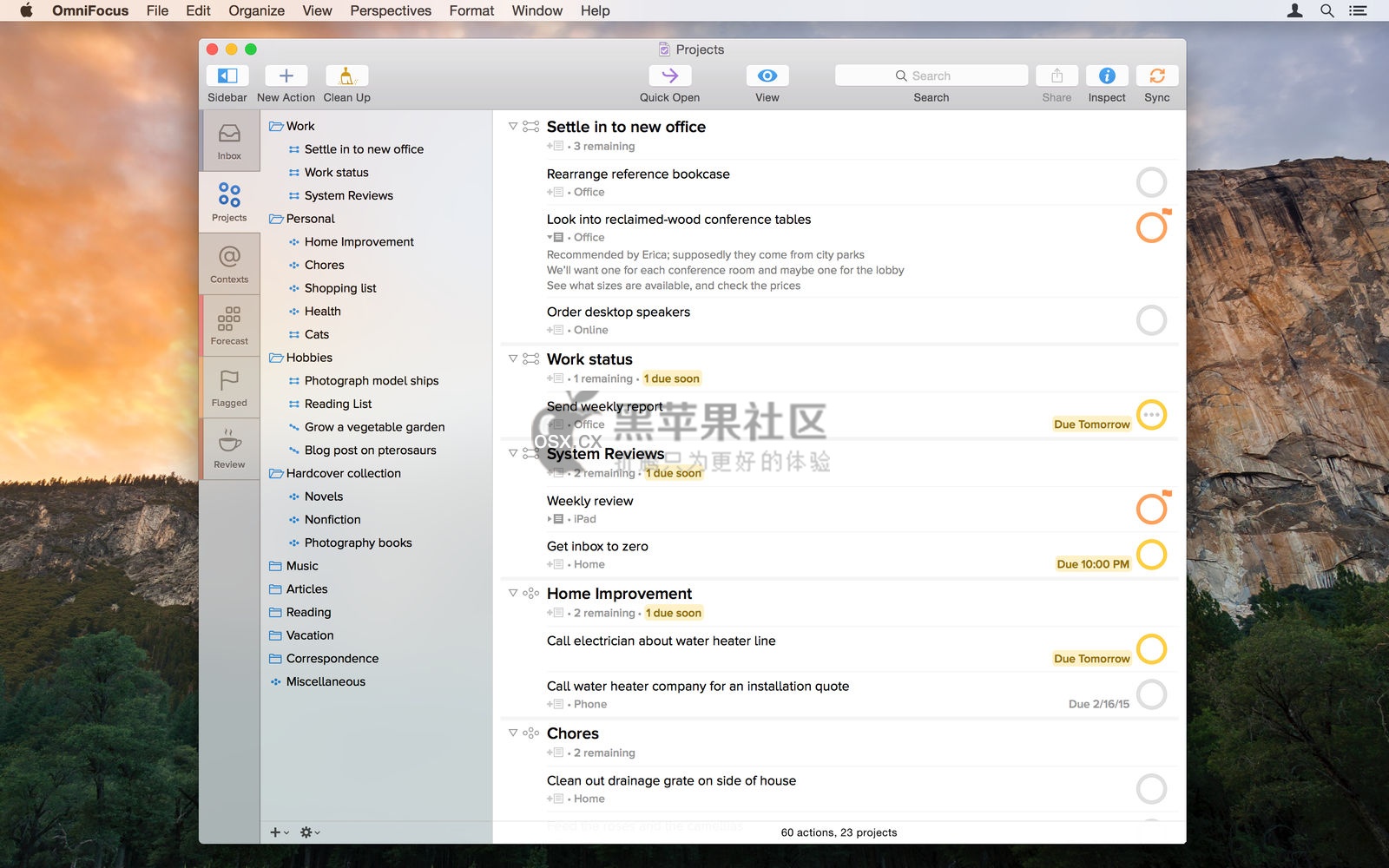
Task: Select Grow a vegetable garden project
Action: (x=376, y=427)
